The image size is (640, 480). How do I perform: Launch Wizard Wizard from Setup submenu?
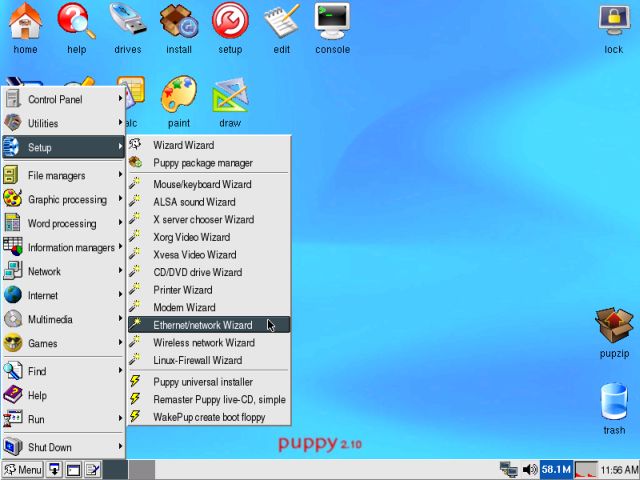click(x=209, y=145)
